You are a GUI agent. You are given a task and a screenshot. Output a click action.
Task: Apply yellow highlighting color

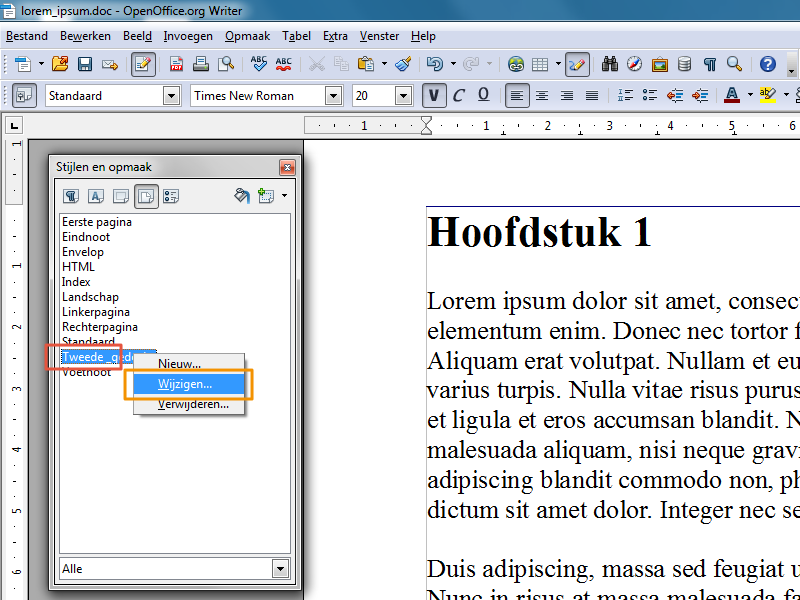pyautogui.click(x=767, y=95)
